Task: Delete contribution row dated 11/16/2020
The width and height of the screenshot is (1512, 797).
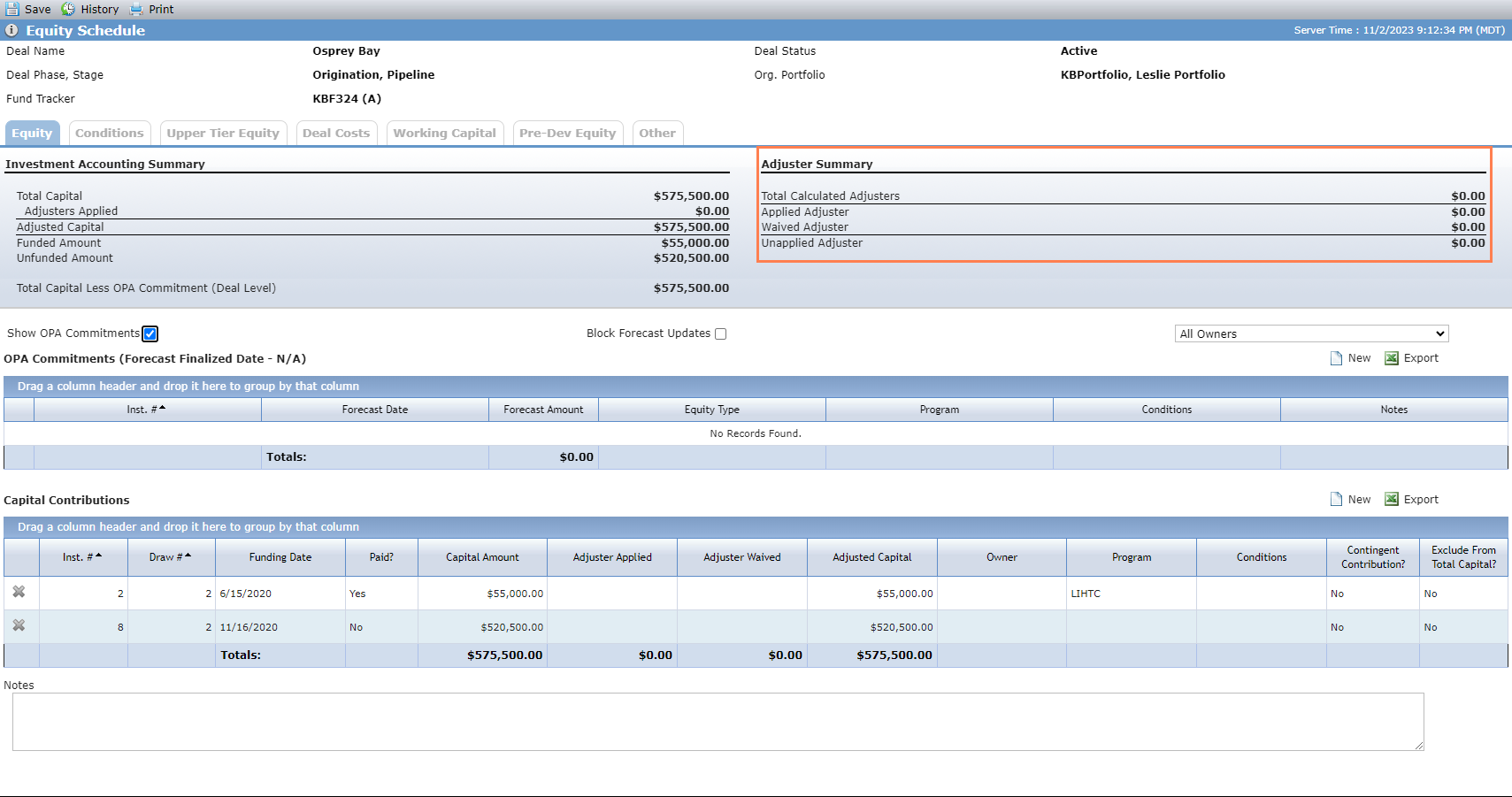Action: (x=19, y=625)
